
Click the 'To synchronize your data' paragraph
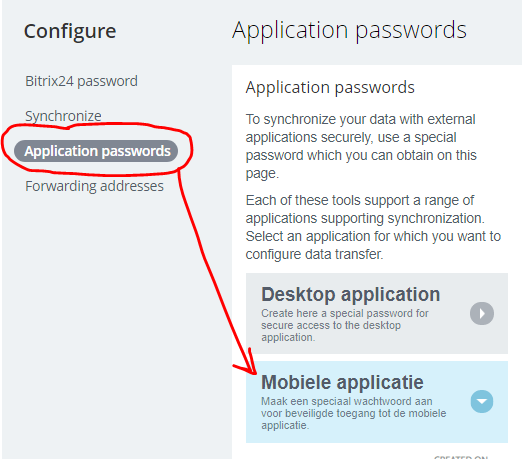[361, 146]
